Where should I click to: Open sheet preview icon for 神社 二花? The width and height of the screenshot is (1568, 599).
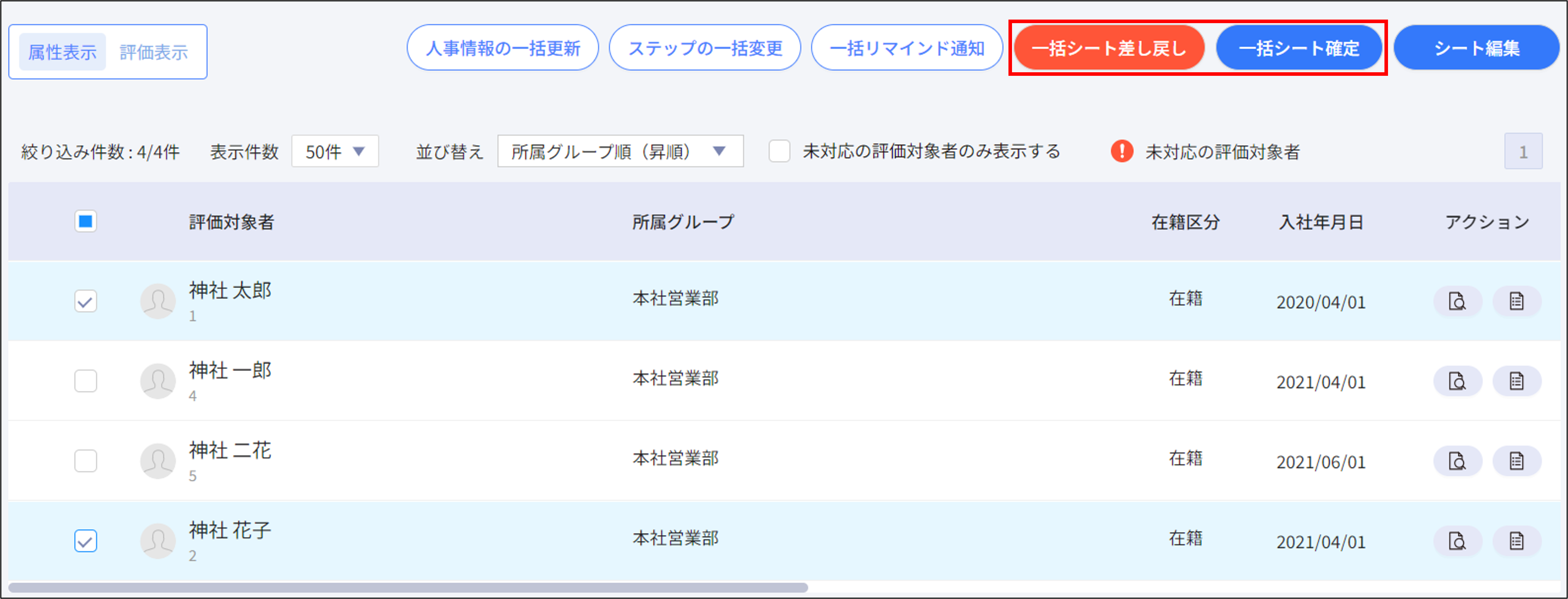[x=1457, y=461]
